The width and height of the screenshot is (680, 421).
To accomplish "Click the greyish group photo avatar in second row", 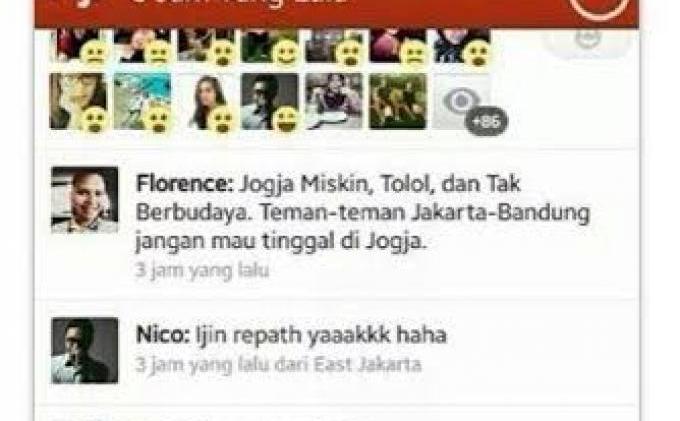I will (x=334, y=101).
